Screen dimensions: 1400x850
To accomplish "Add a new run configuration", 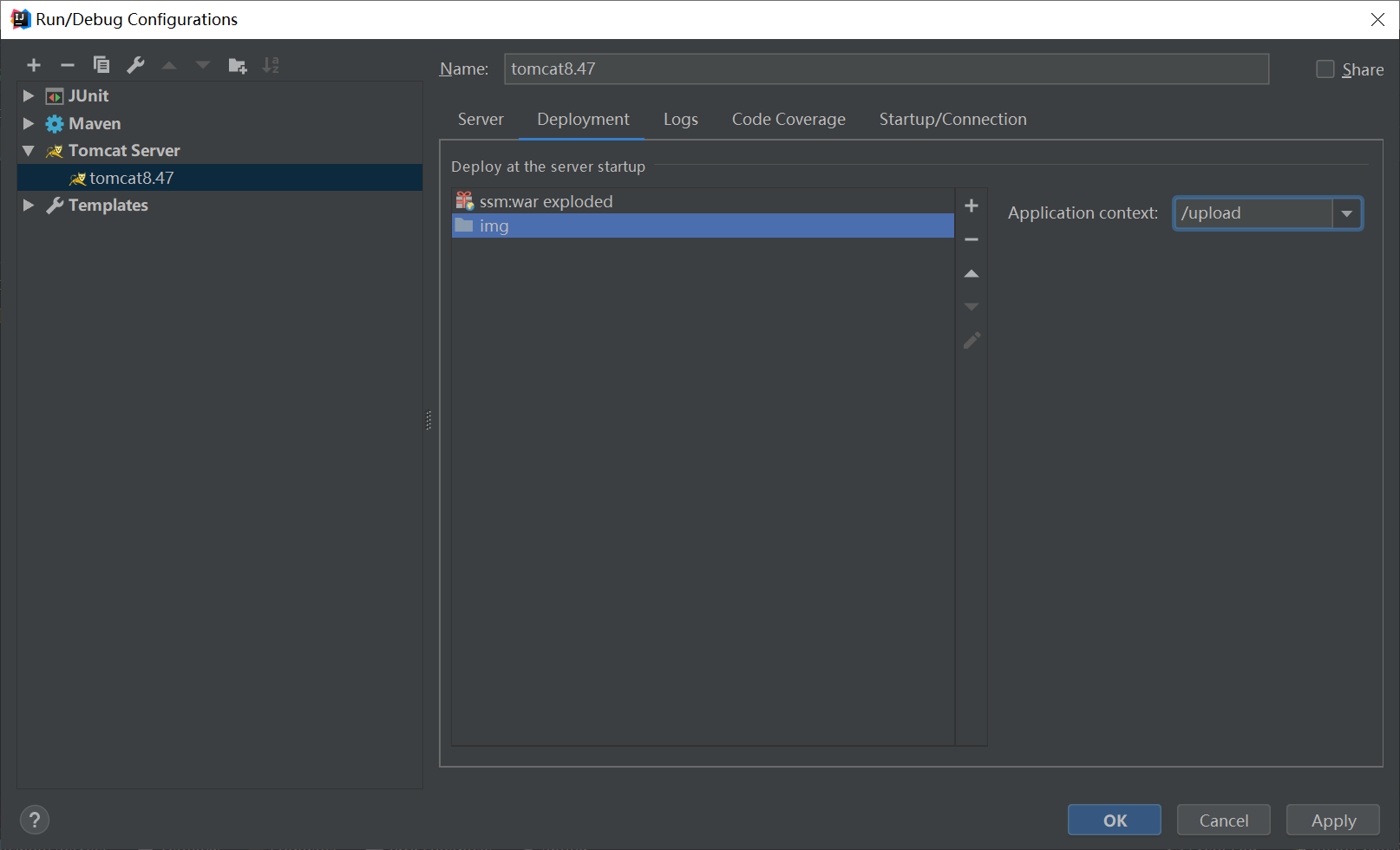I will pos(33,64).
